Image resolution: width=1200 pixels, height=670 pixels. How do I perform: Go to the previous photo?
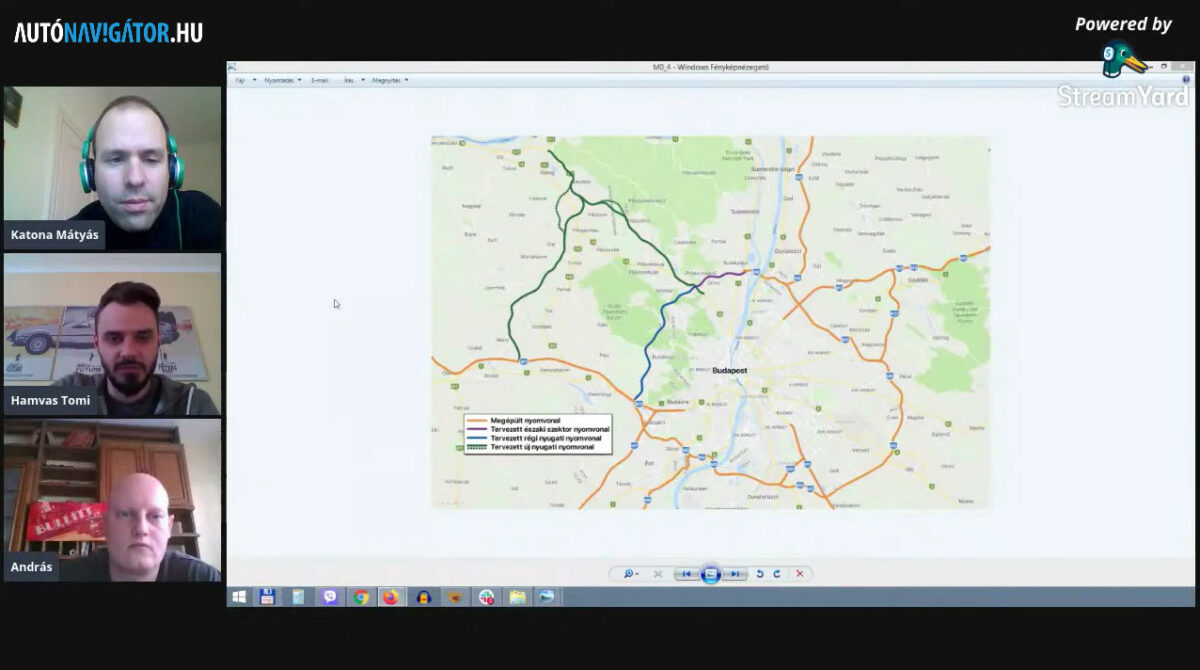point(686,574)
